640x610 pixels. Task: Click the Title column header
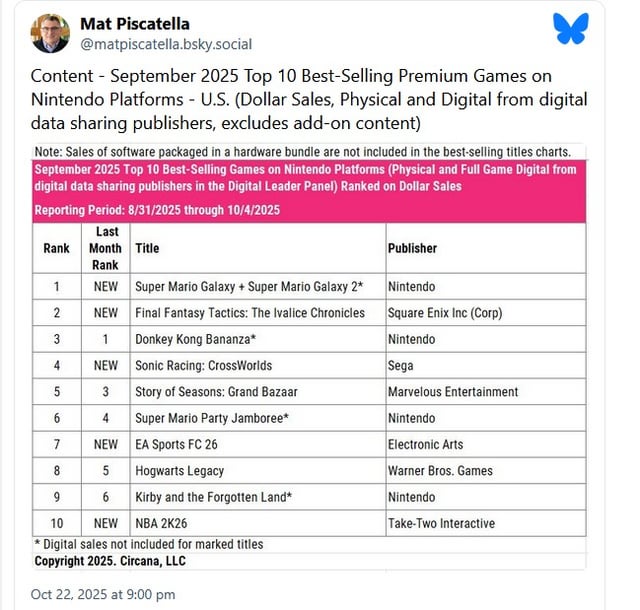coord(147,248)
